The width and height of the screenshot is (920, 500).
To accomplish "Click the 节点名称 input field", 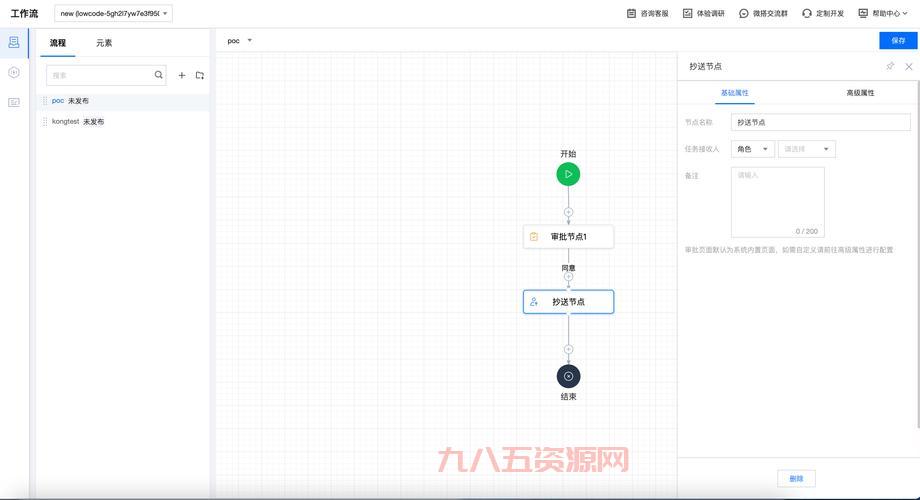I will click(820, 122).
